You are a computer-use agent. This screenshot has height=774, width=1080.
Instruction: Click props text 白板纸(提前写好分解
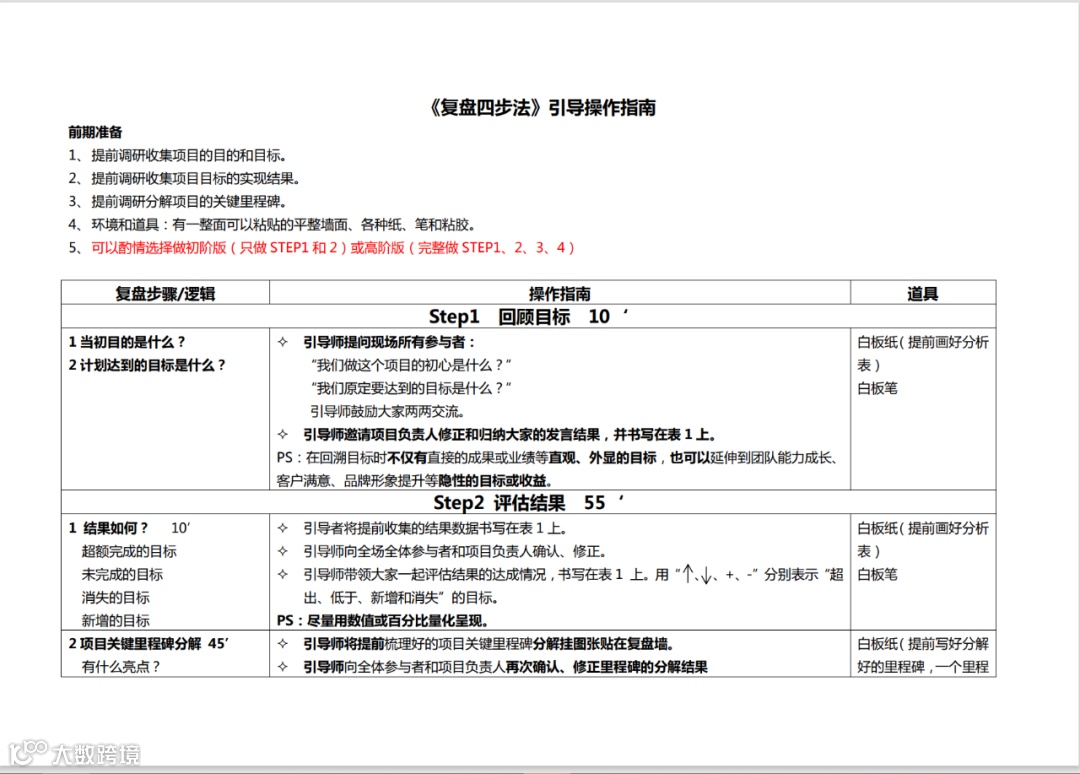[x=923, y=643]
